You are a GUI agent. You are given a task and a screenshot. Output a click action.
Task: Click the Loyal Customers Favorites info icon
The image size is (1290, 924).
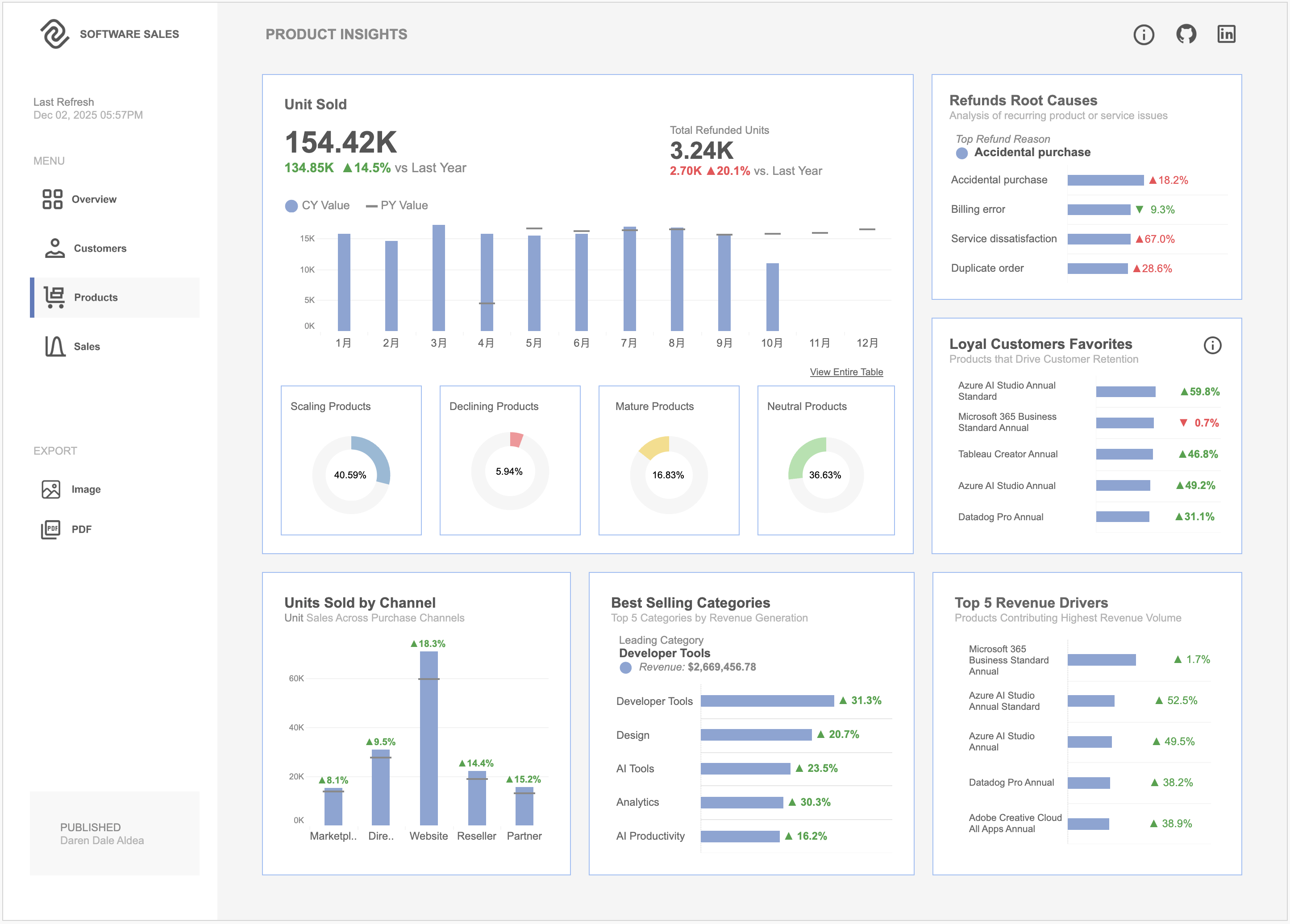[1212, 345]
